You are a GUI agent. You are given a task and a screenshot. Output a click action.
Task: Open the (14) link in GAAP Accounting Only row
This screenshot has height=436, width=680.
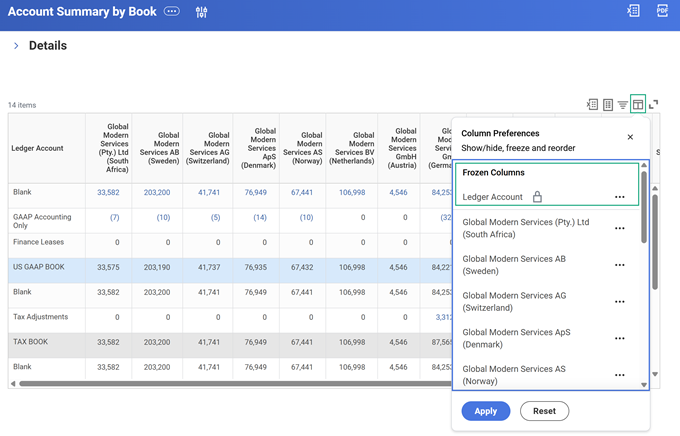(260, 217)
